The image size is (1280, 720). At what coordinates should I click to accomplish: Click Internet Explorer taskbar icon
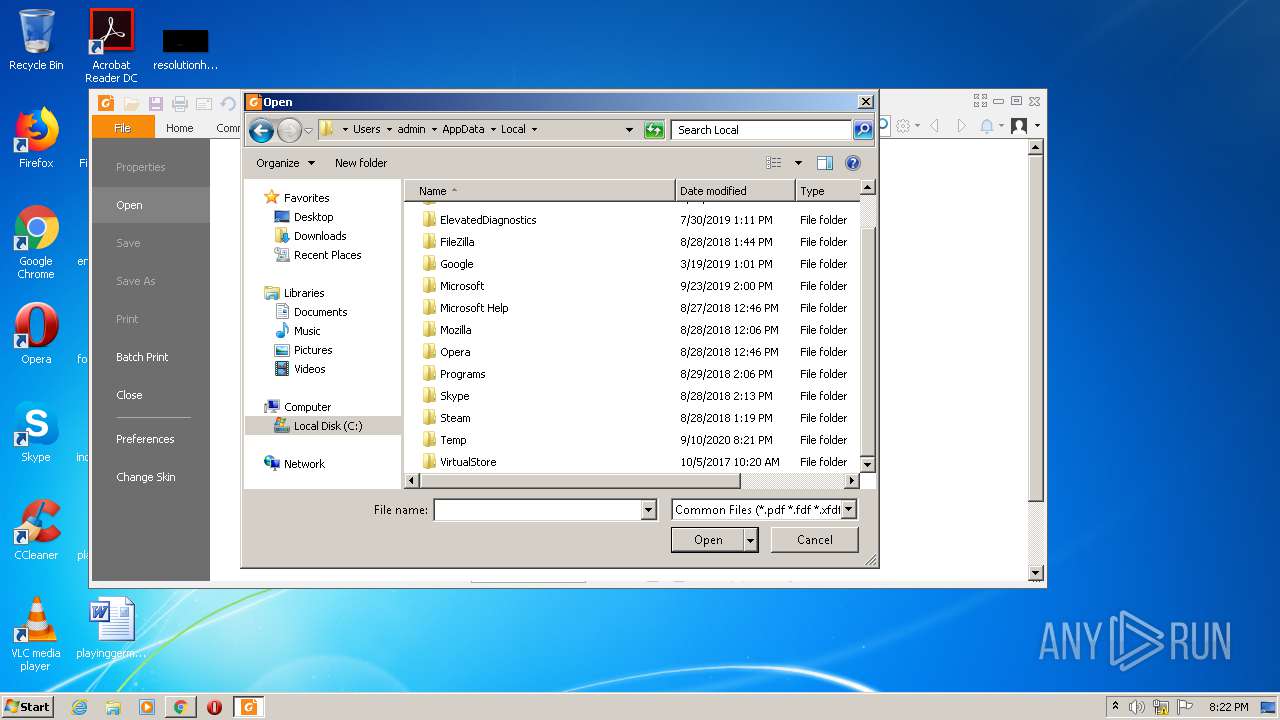pos(79,707)
